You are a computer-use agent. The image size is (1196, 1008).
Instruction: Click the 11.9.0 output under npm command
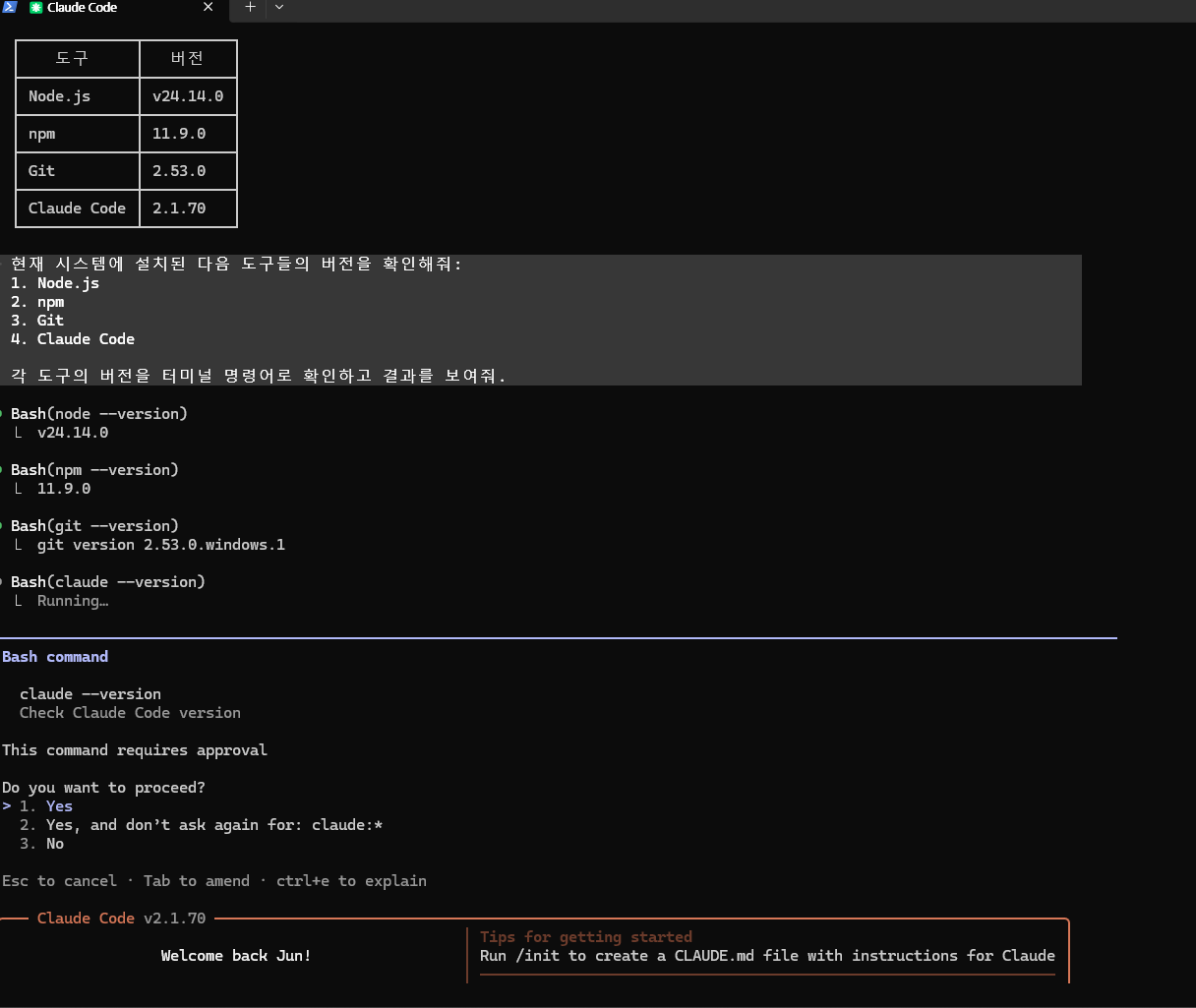click(x=64, y=489)
